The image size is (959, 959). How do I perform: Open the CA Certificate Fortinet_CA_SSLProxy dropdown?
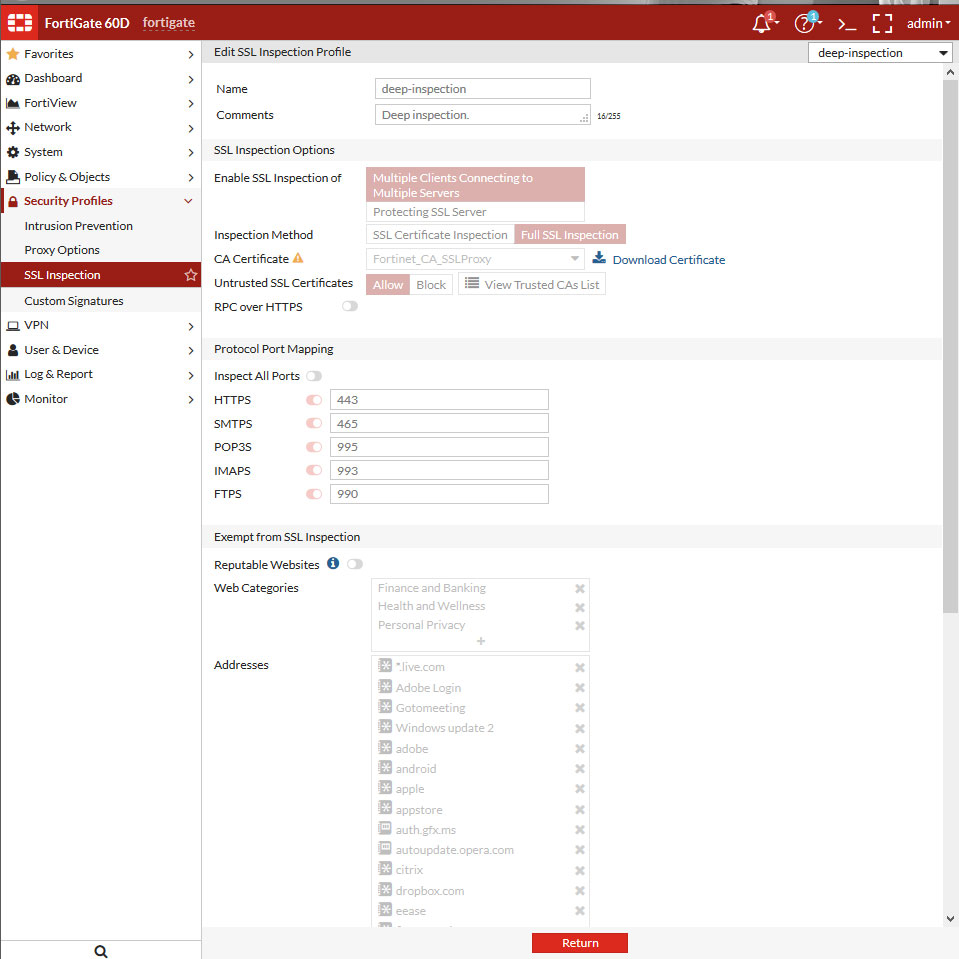point(475,259)
